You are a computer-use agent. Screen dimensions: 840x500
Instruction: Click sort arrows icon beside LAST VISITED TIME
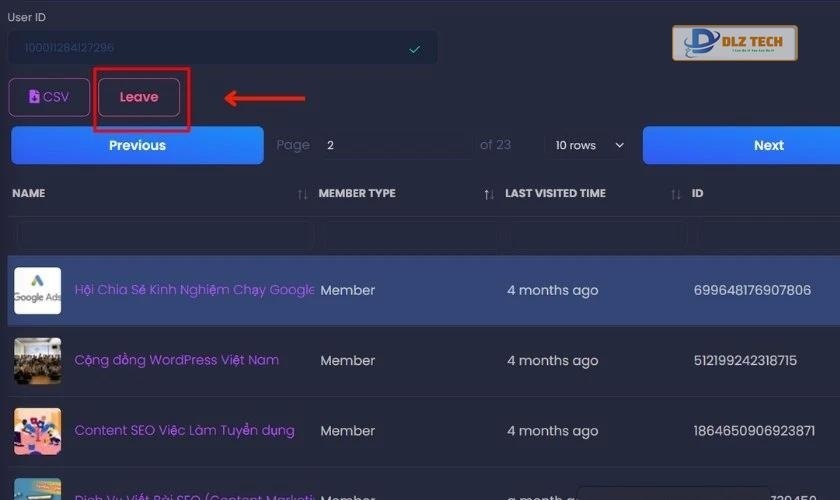coord(676,195)
